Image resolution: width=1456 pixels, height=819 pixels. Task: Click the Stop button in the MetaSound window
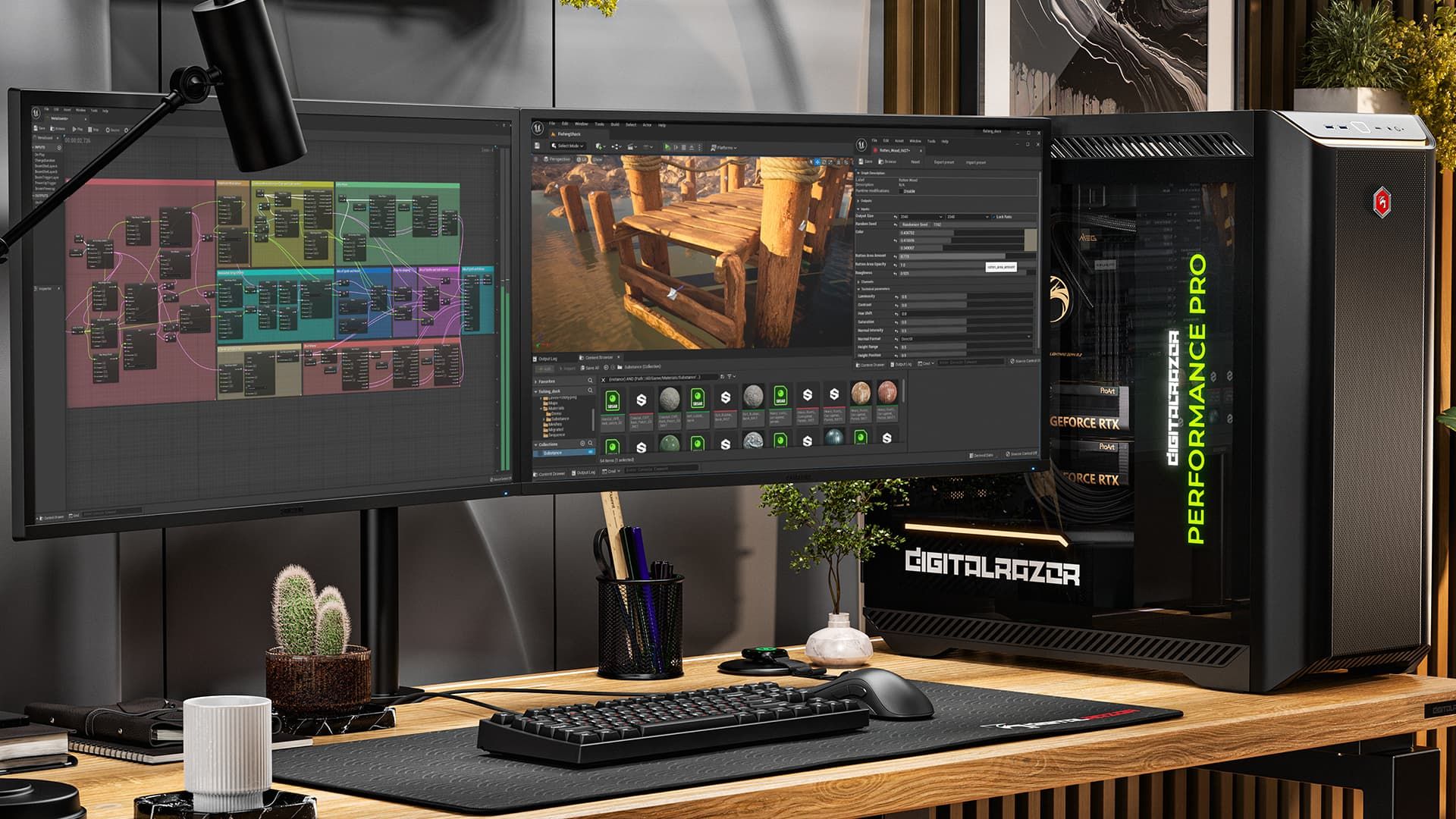click(x=93, y=130)
